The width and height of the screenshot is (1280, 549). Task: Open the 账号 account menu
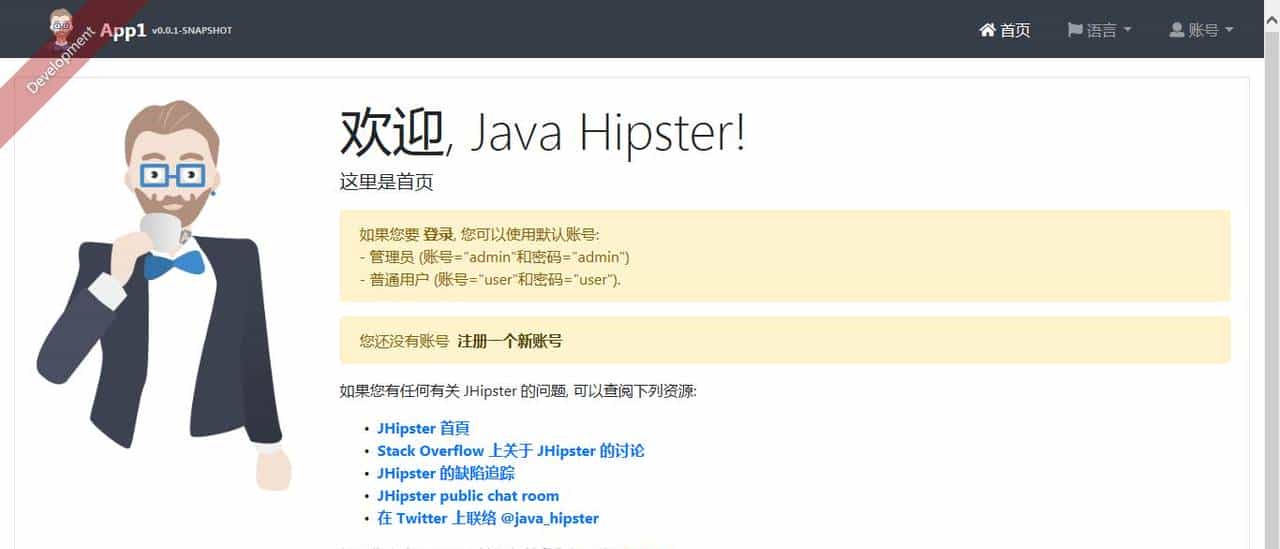1203,30
